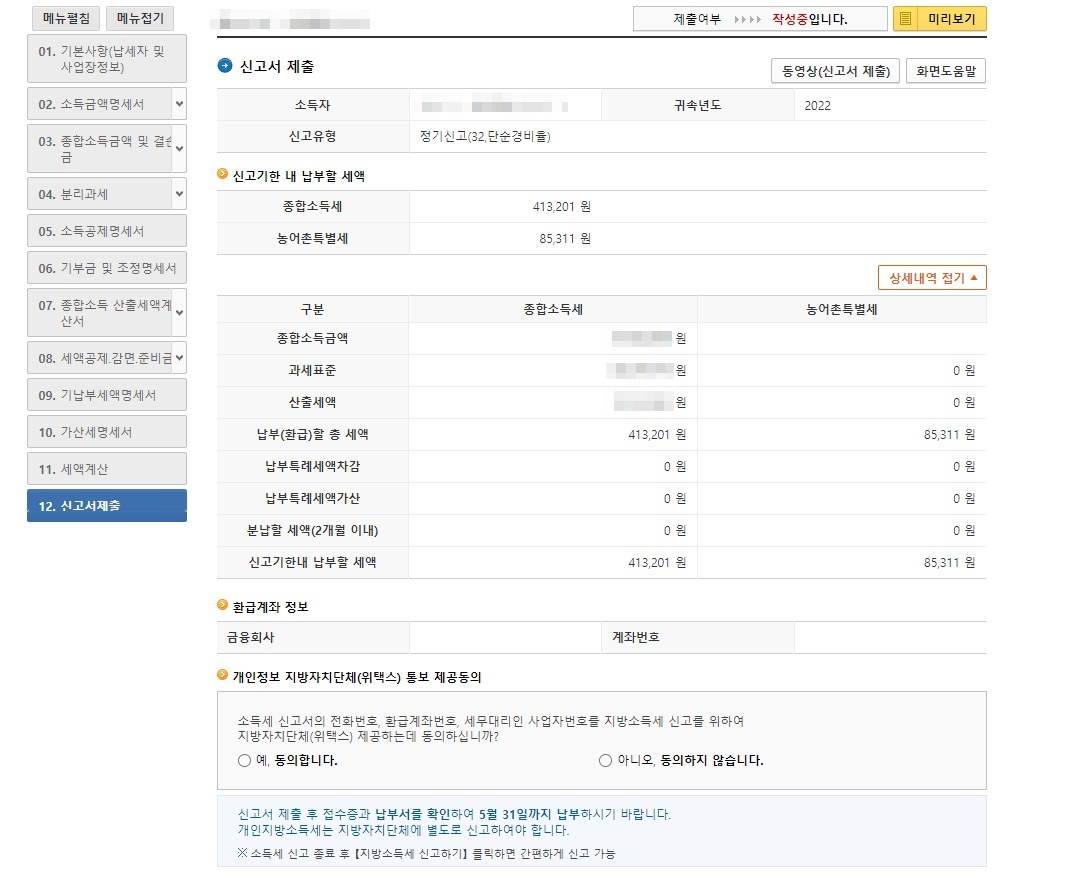Expand the 02. 소득금액명세서 dropdown
Viewport: 1067px width, 878px height.
tap(178, 102)
